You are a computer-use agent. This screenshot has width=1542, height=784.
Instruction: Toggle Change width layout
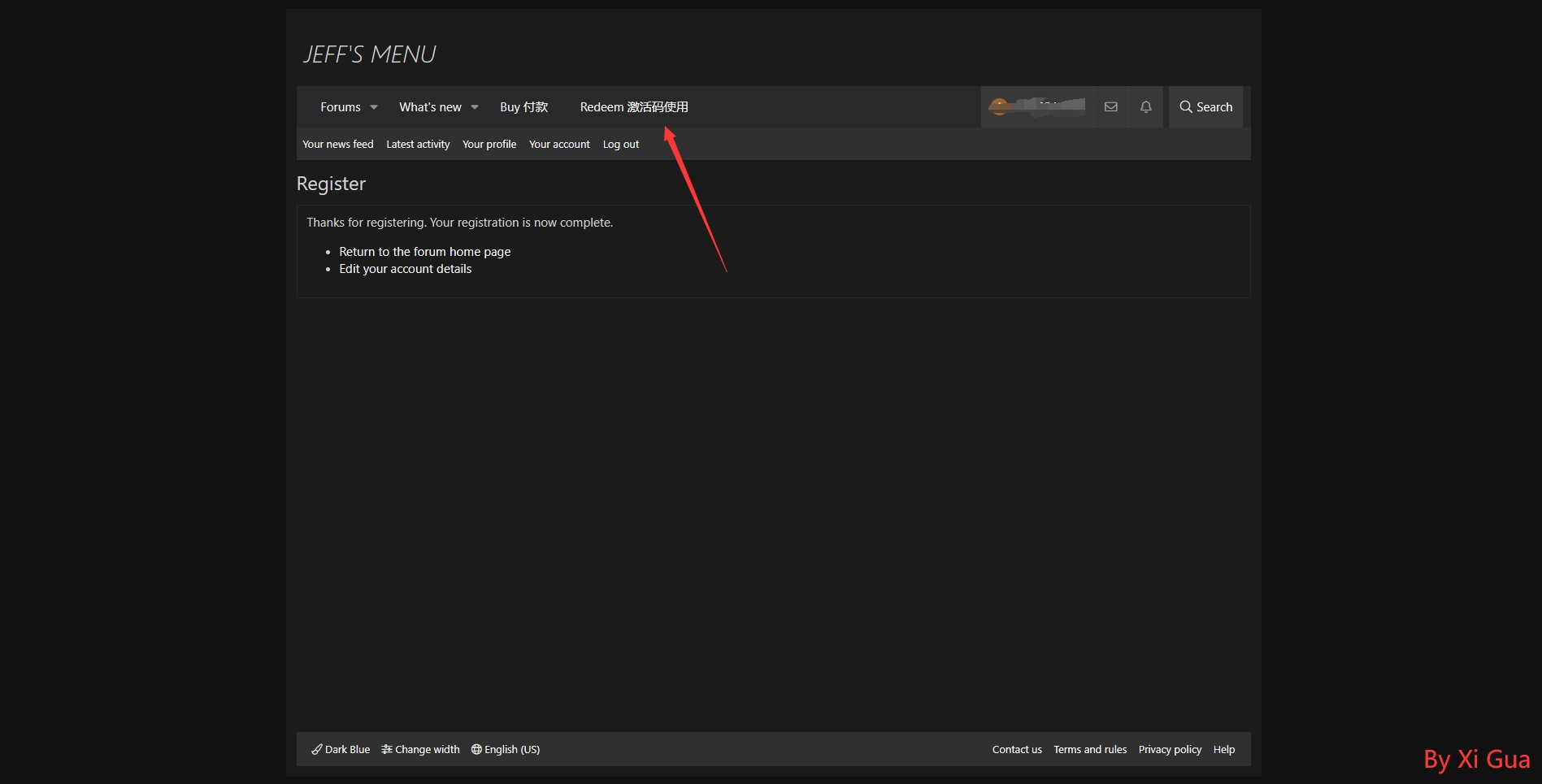click(x=420, y=749)
